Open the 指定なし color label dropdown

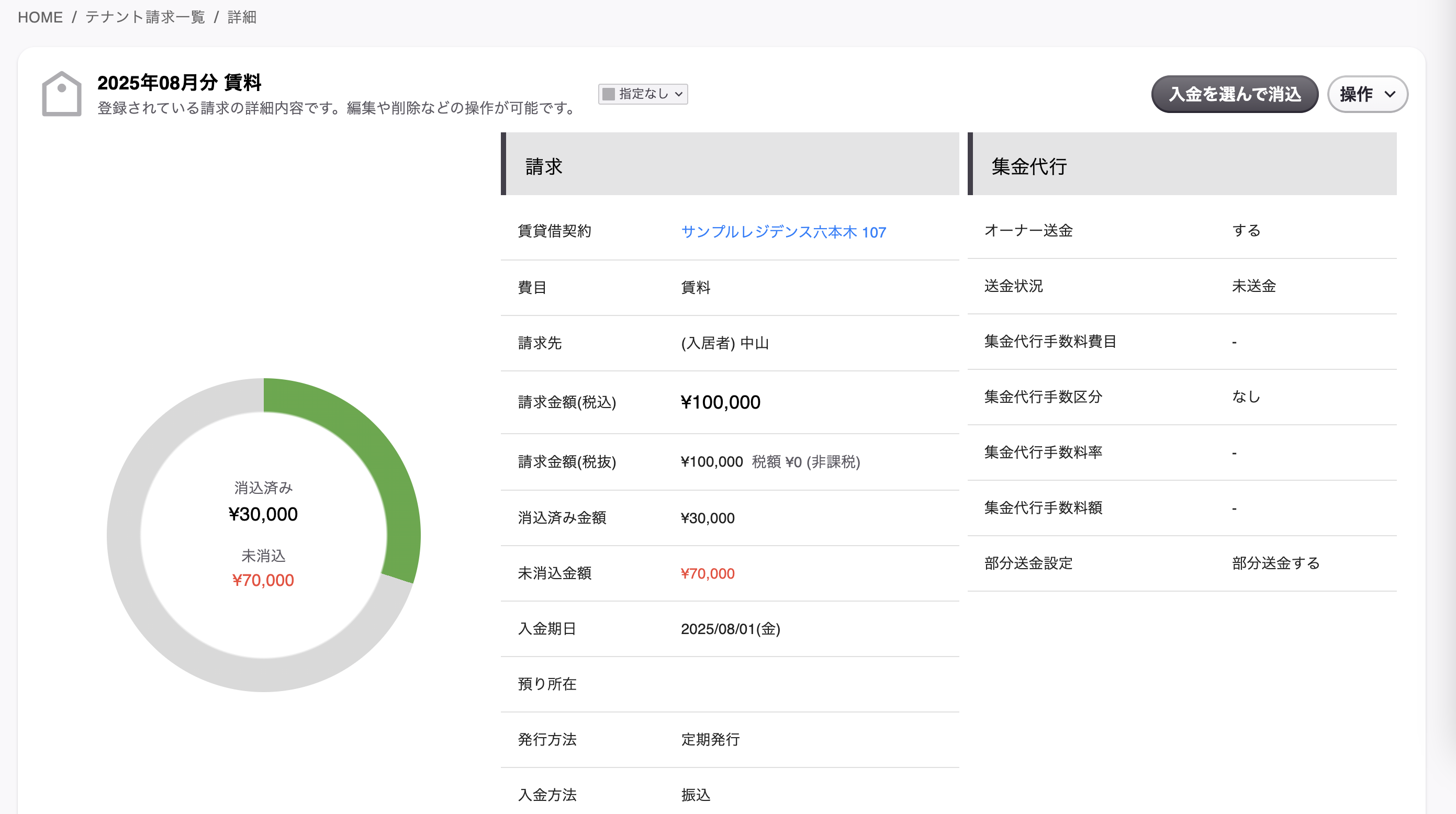[643, 94]
